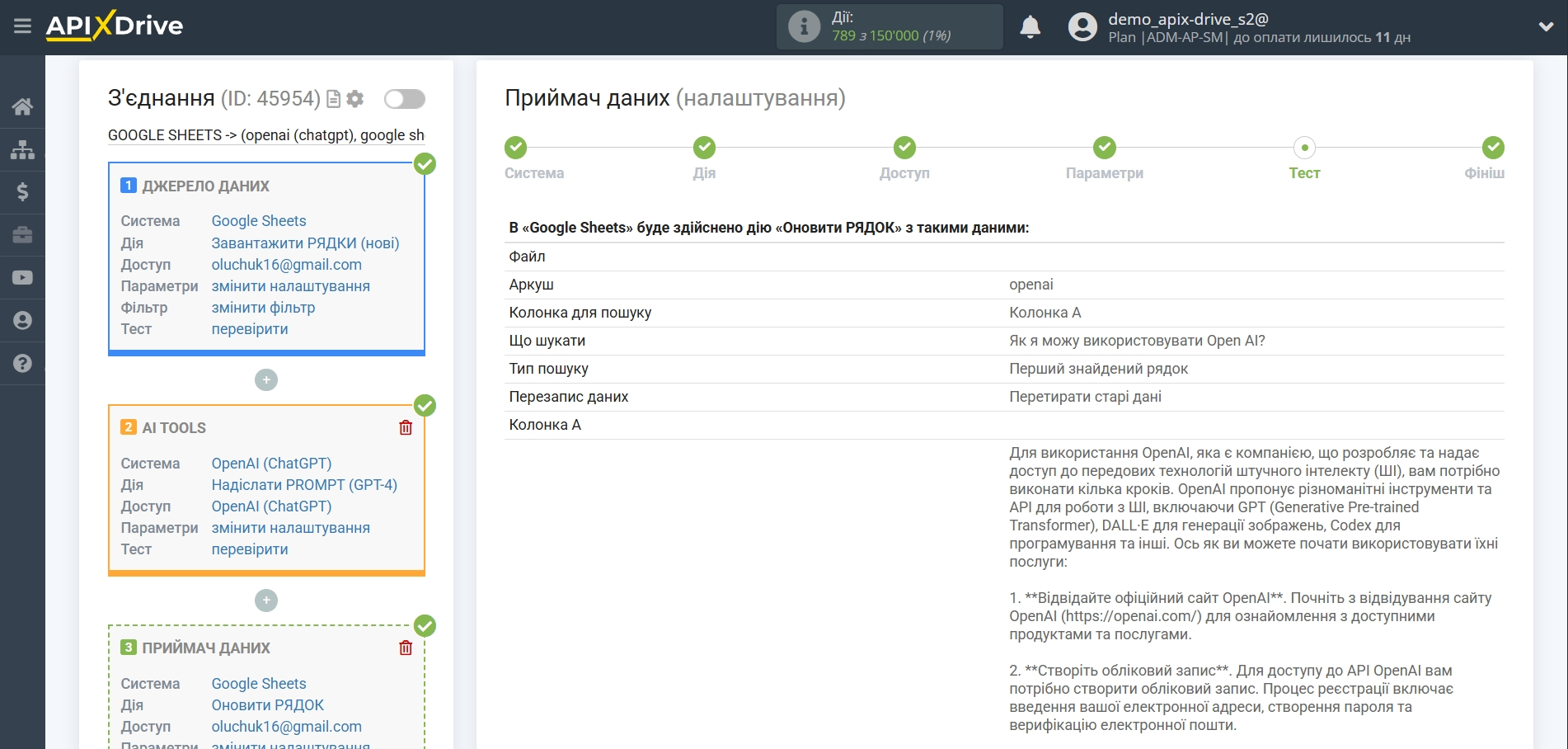Open profile icon in sidebar
This screenshot has width=1568, height=749.
[x=22, y=321]
